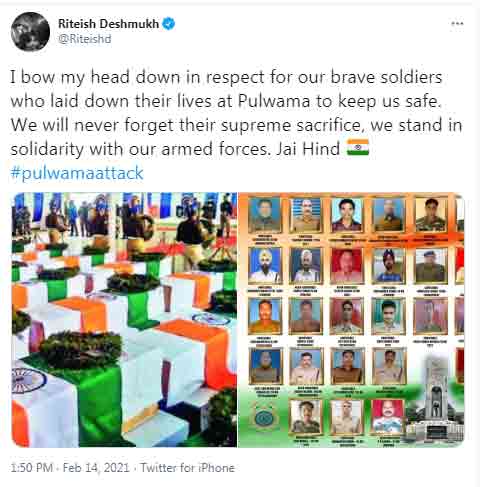482x487 pixels.
Task: Click Riteish Deshmukh's profile avatar
Action: (x=30, y=32)
